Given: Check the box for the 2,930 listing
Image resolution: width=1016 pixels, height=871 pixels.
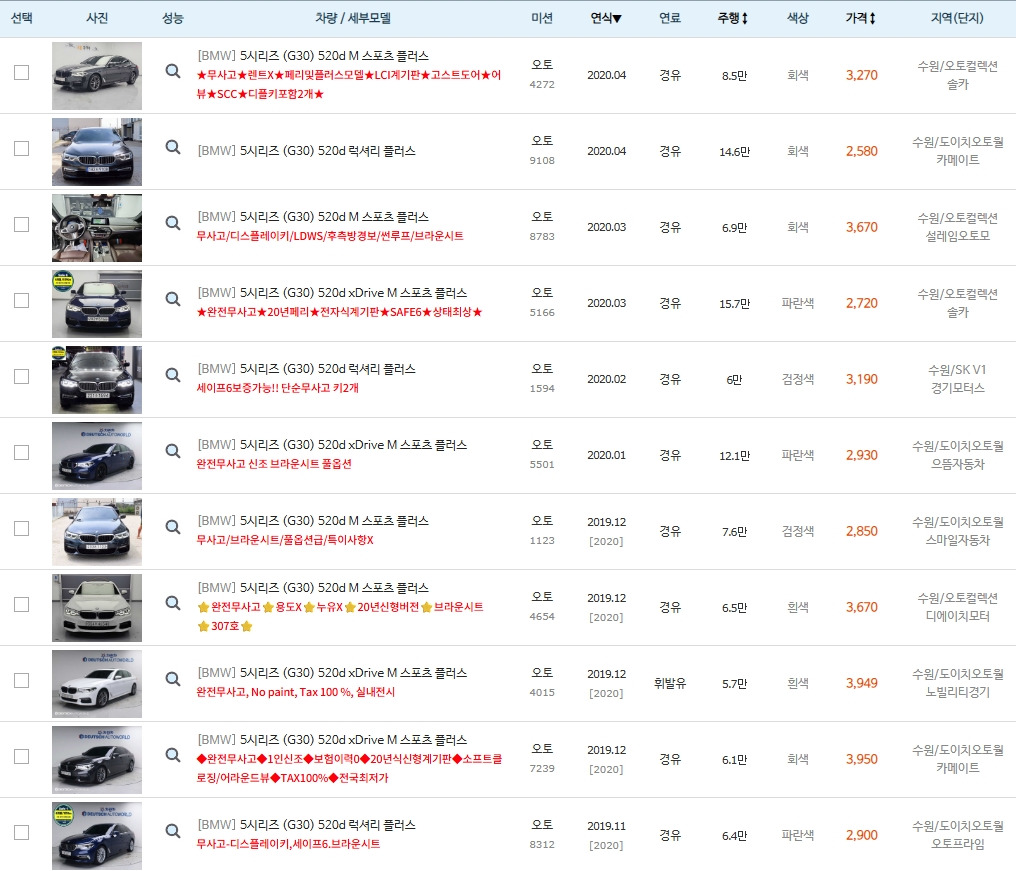Looking at the screenshot, I should (21, 452).
